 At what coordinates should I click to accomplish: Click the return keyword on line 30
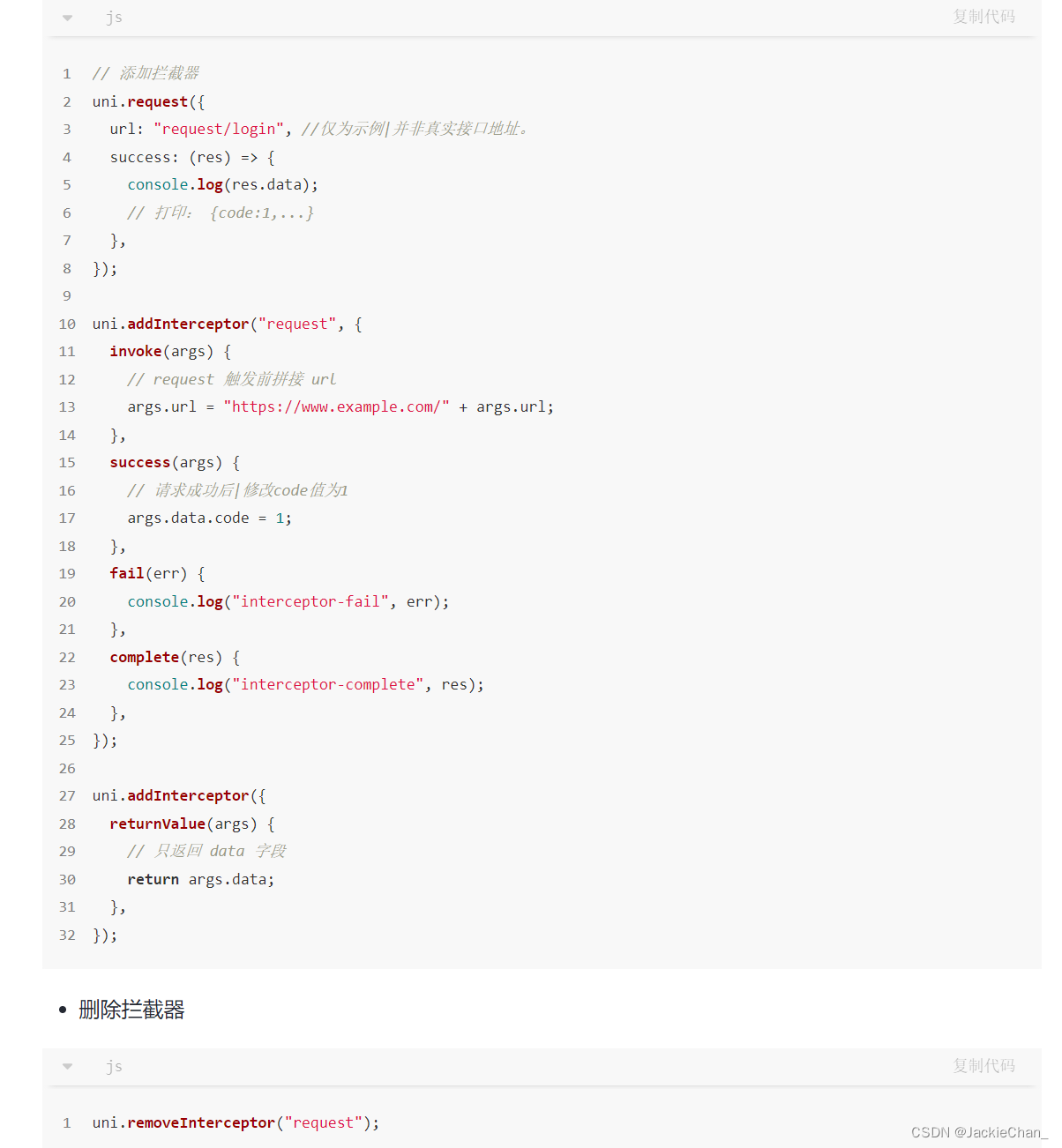153,880
